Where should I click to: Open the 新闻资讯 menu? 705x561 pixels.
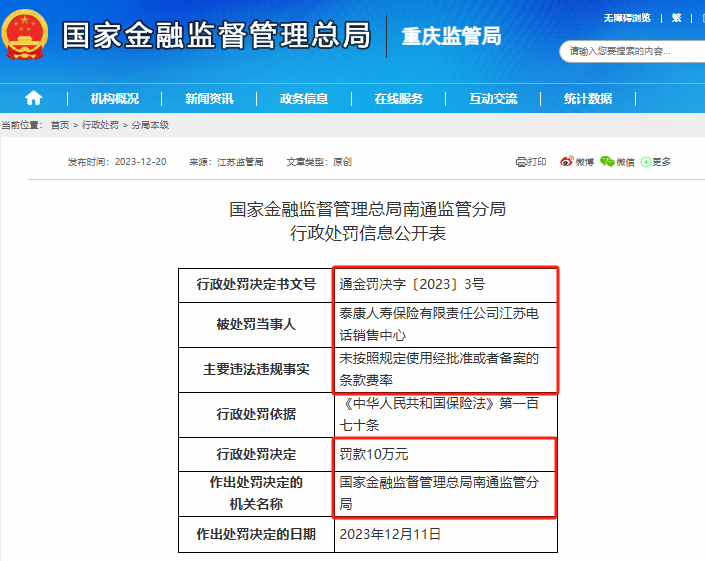coord(209,98)
